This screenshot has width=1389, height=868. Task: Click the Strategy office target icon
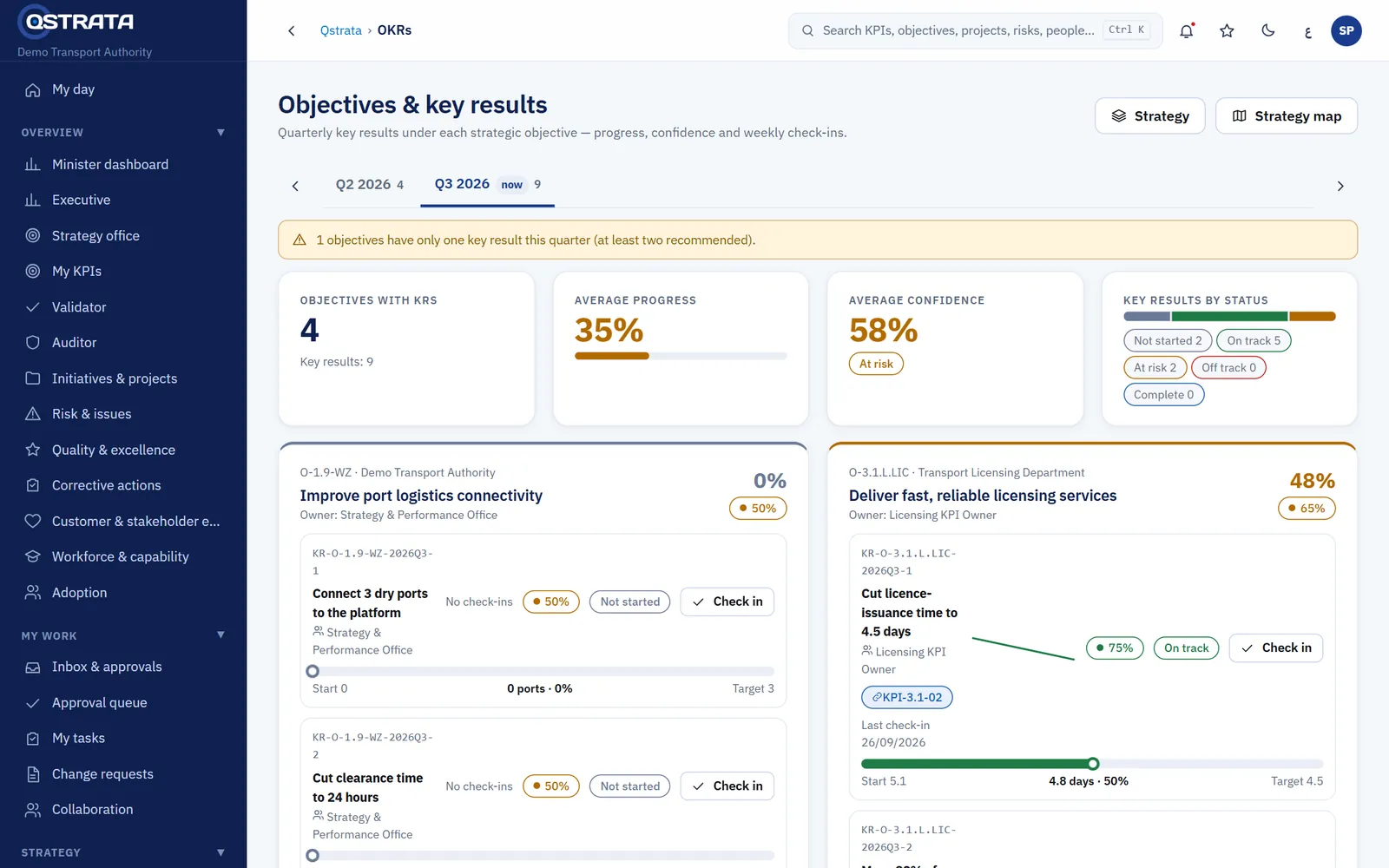coord(33,235)
